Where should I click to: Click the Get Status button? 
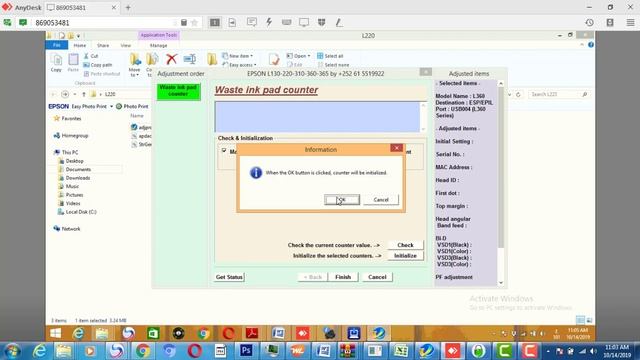[229, 277]
